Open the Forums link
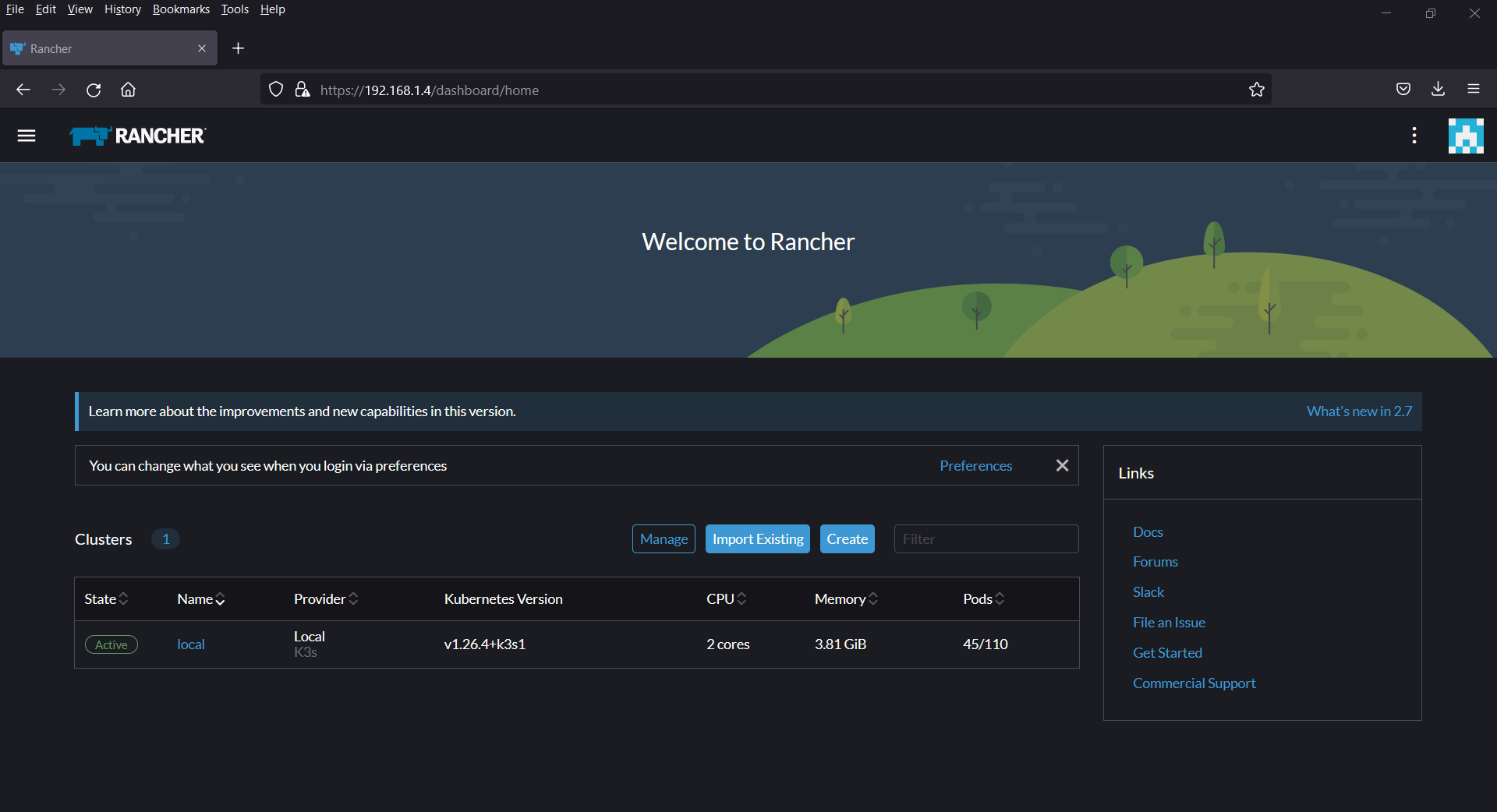Screen dimensions: 1497x812 1155,562
